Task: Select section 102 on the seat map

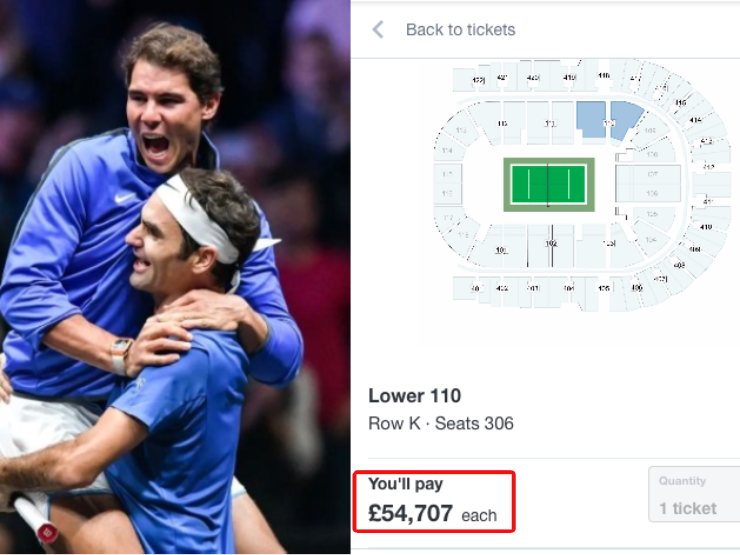Action: click(551, 244)
